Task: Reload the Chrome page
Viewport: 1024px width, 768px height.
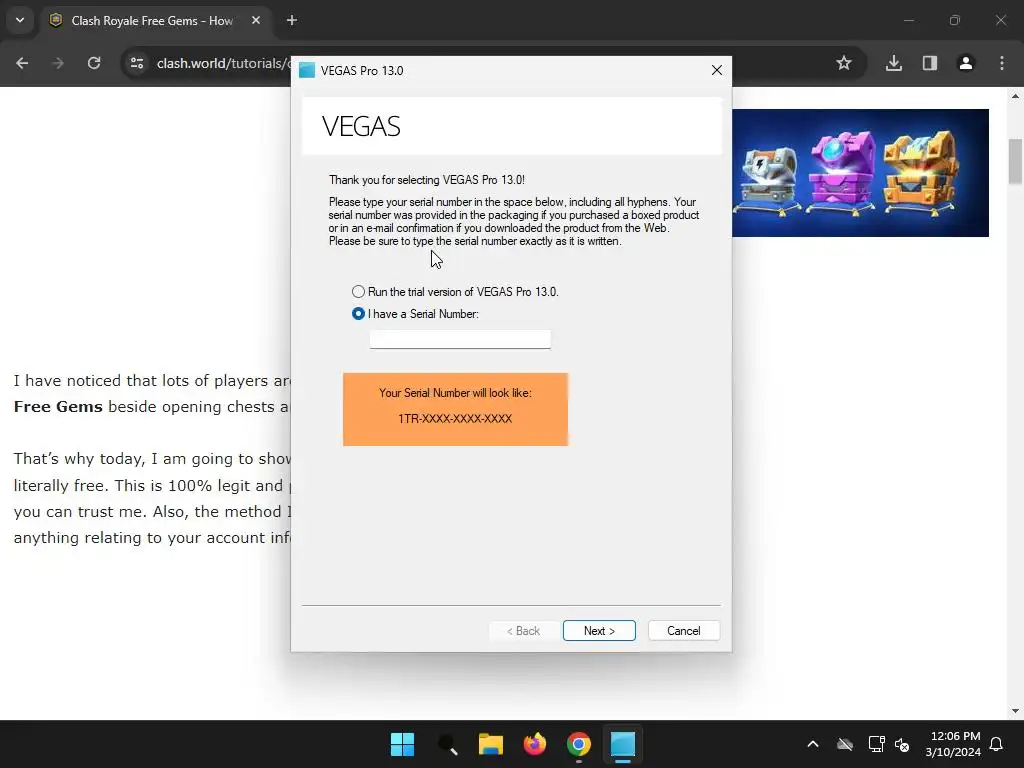Action: click(94, 63)
